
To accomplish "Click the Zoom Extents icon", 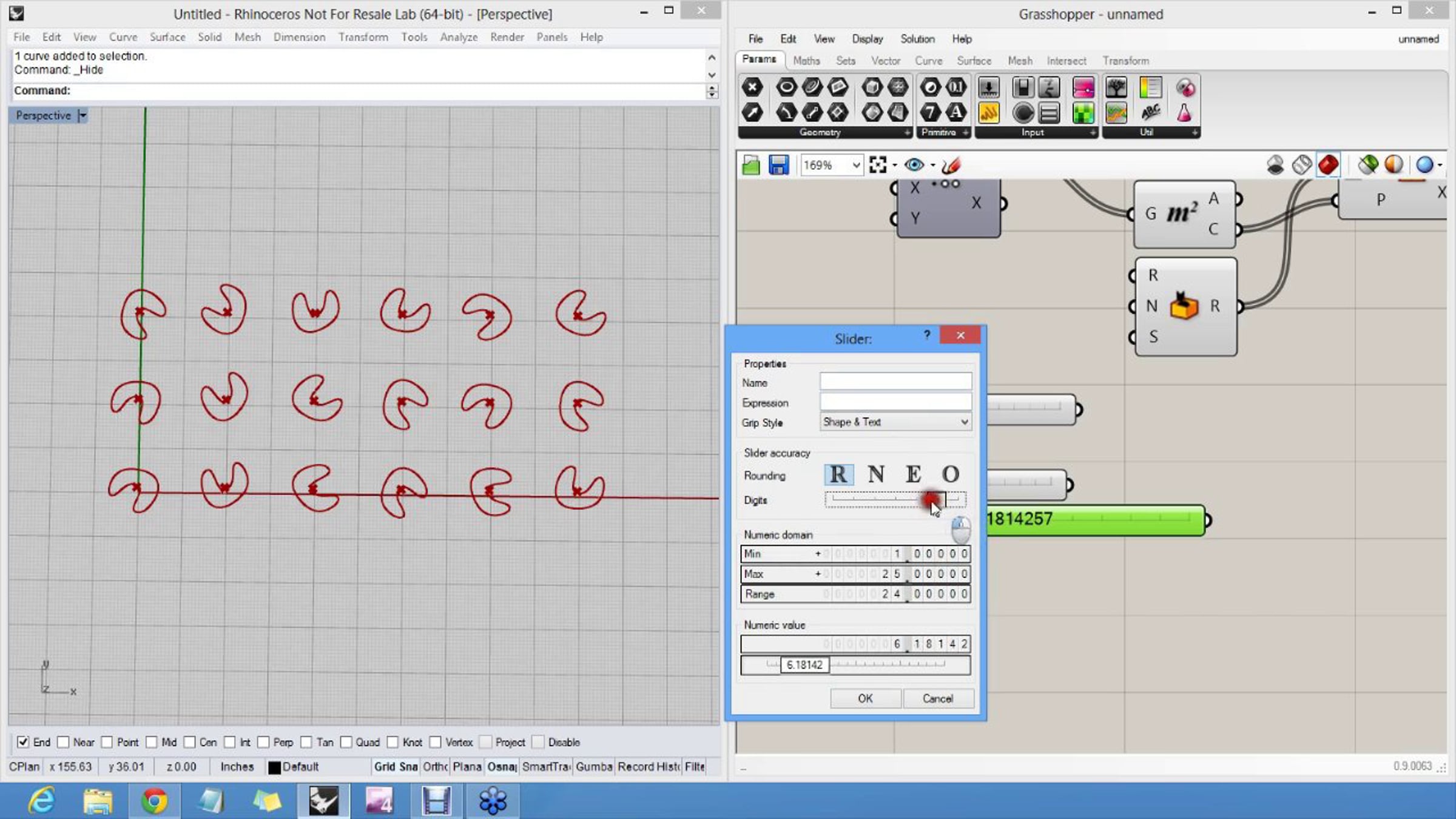I will [877, 165].
